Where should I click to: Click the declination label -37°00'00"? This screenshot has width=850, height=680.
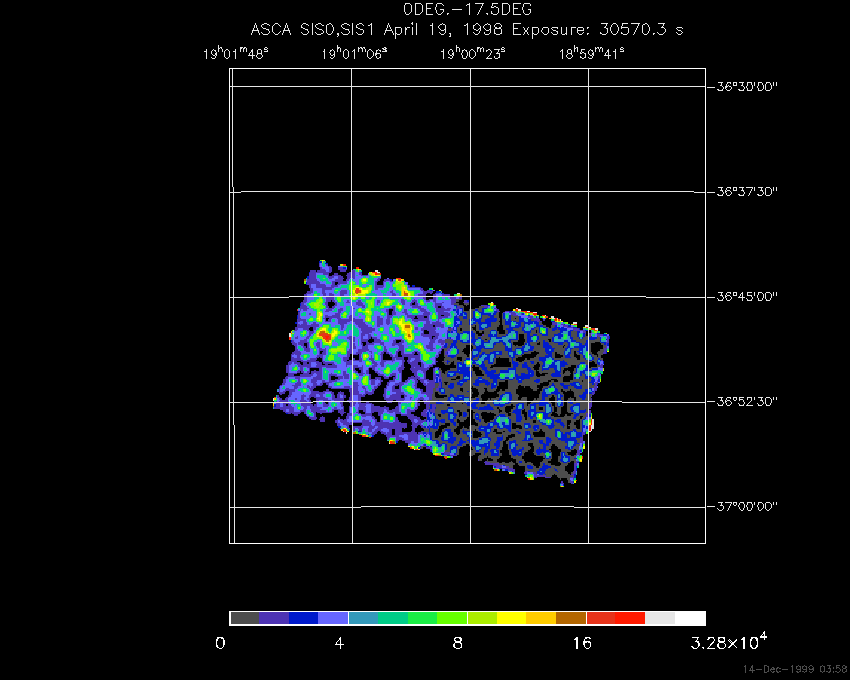(744, 506)
